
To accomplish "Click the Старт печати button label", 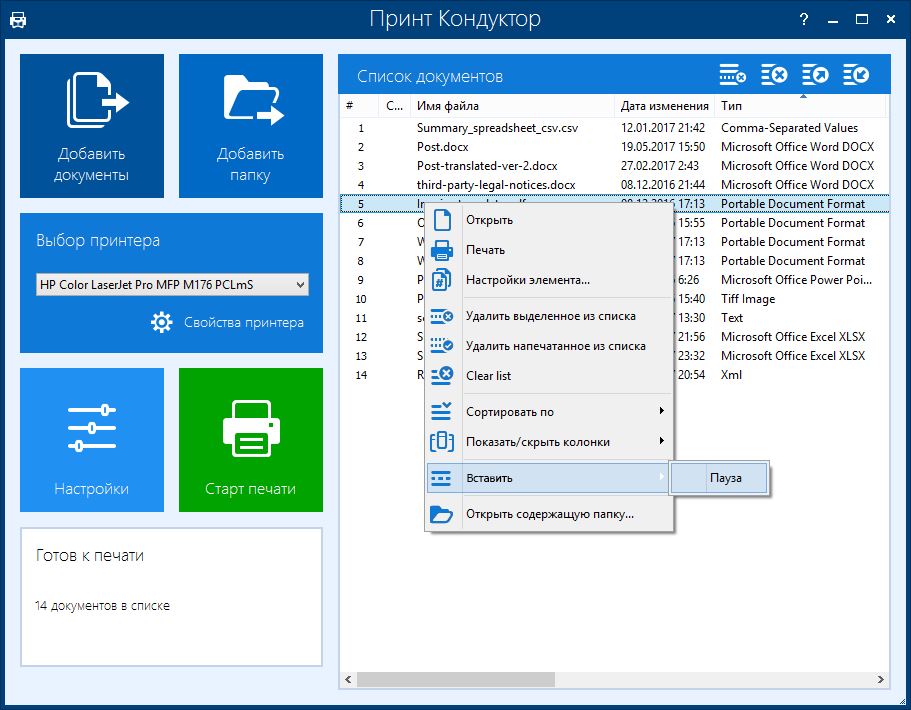I will pyautogui.click(x=250, y=489).
